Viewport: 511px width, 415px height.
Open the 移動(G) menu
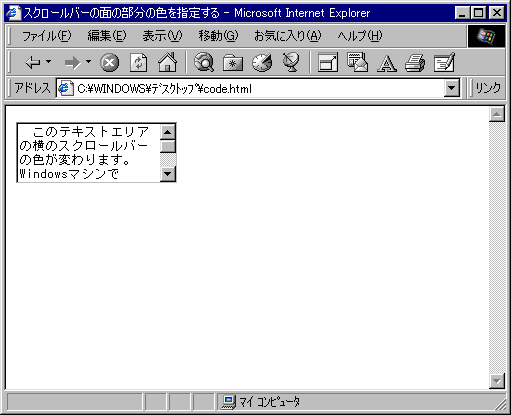pyautogui.click(x=218, y=36)
